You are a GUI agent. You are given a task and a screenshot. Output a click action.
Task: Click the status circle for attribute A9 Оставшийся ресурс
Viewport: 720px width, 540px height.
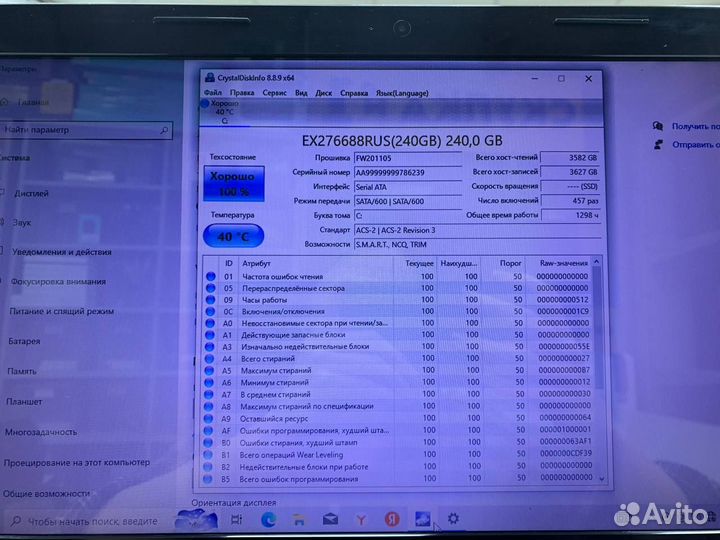[x=208, y=418]
